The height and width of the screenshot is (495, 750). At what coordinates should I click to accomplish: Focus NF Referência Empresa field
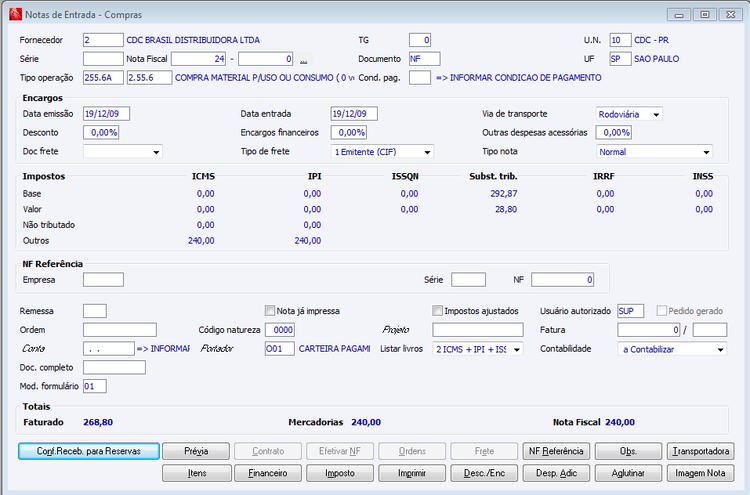pyautogui.click(x=103, y=280)
